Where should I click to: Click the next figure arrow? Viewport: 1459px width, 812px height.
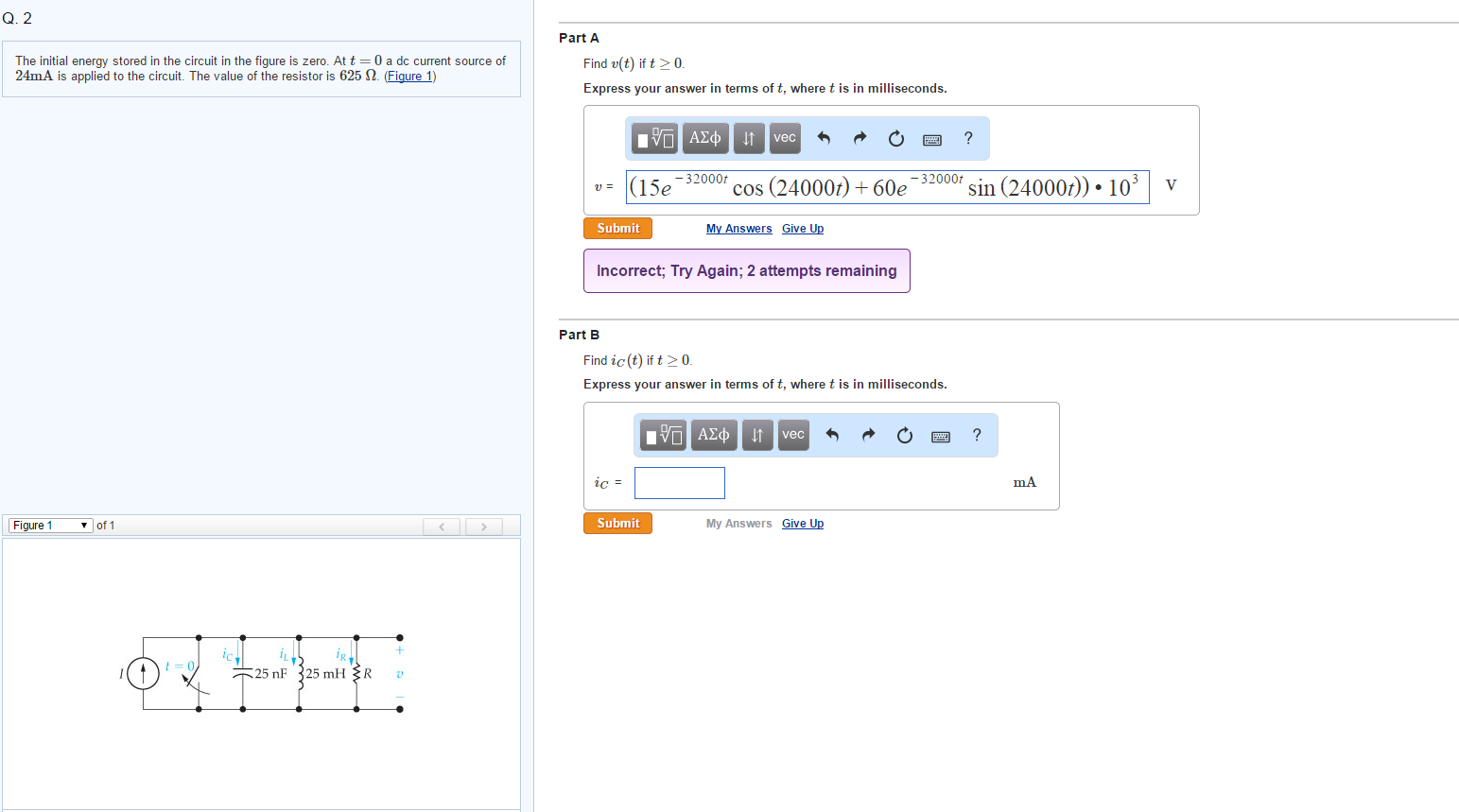tap(483, 526)
